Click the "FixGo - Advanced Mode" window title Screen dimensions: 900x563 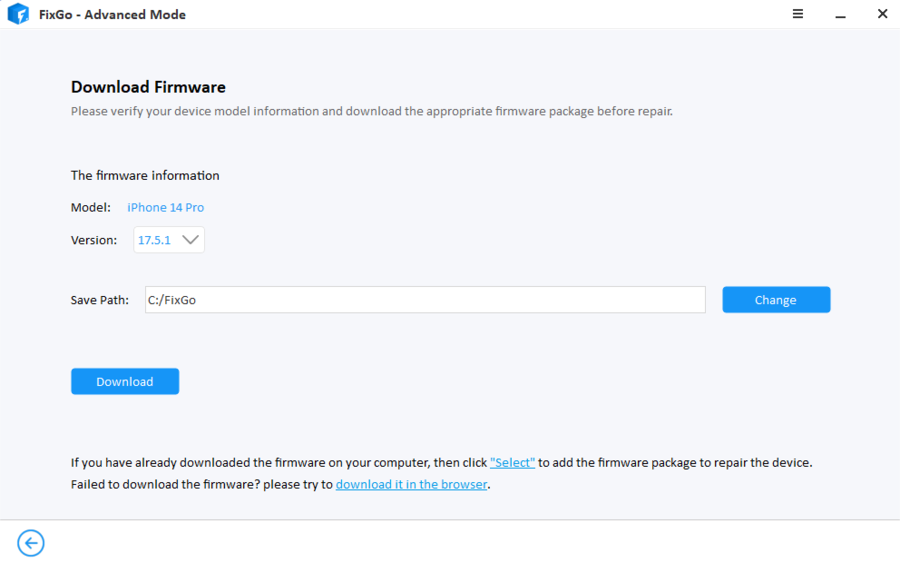[x=112, y=15]
